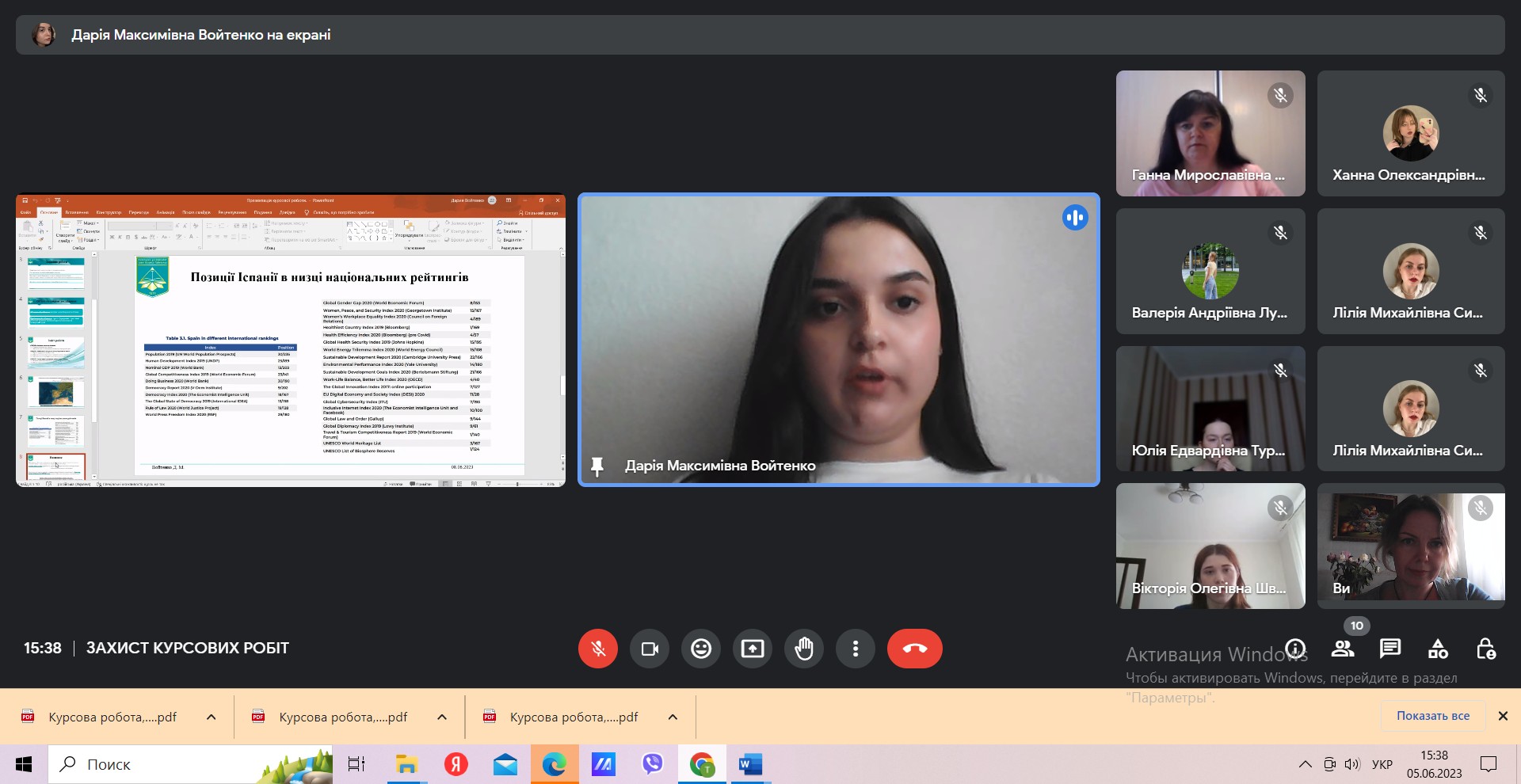Viewport: 1521px width, 784px height.
Task: Open the chat messages panel
Action: 1390,649
